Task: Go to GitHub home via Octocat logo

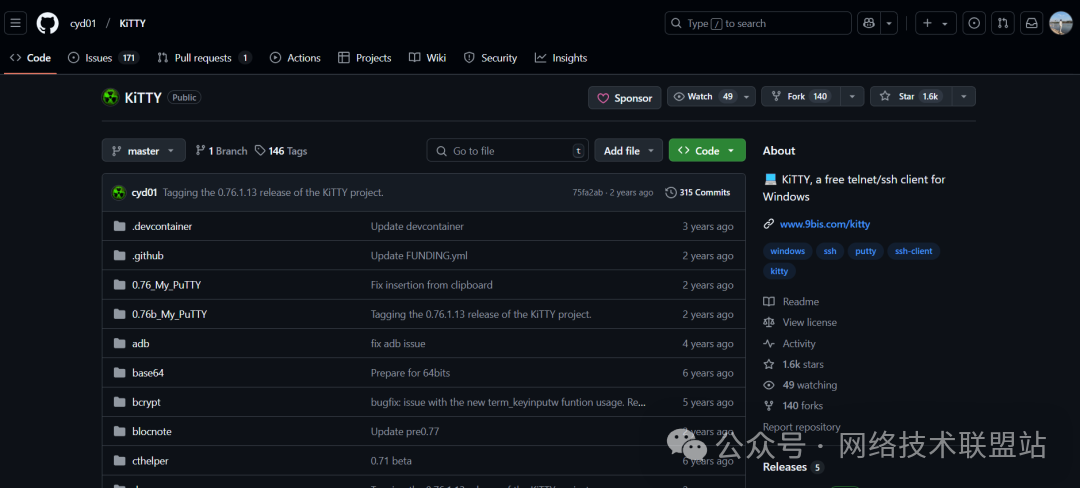Action: (48, 23)
